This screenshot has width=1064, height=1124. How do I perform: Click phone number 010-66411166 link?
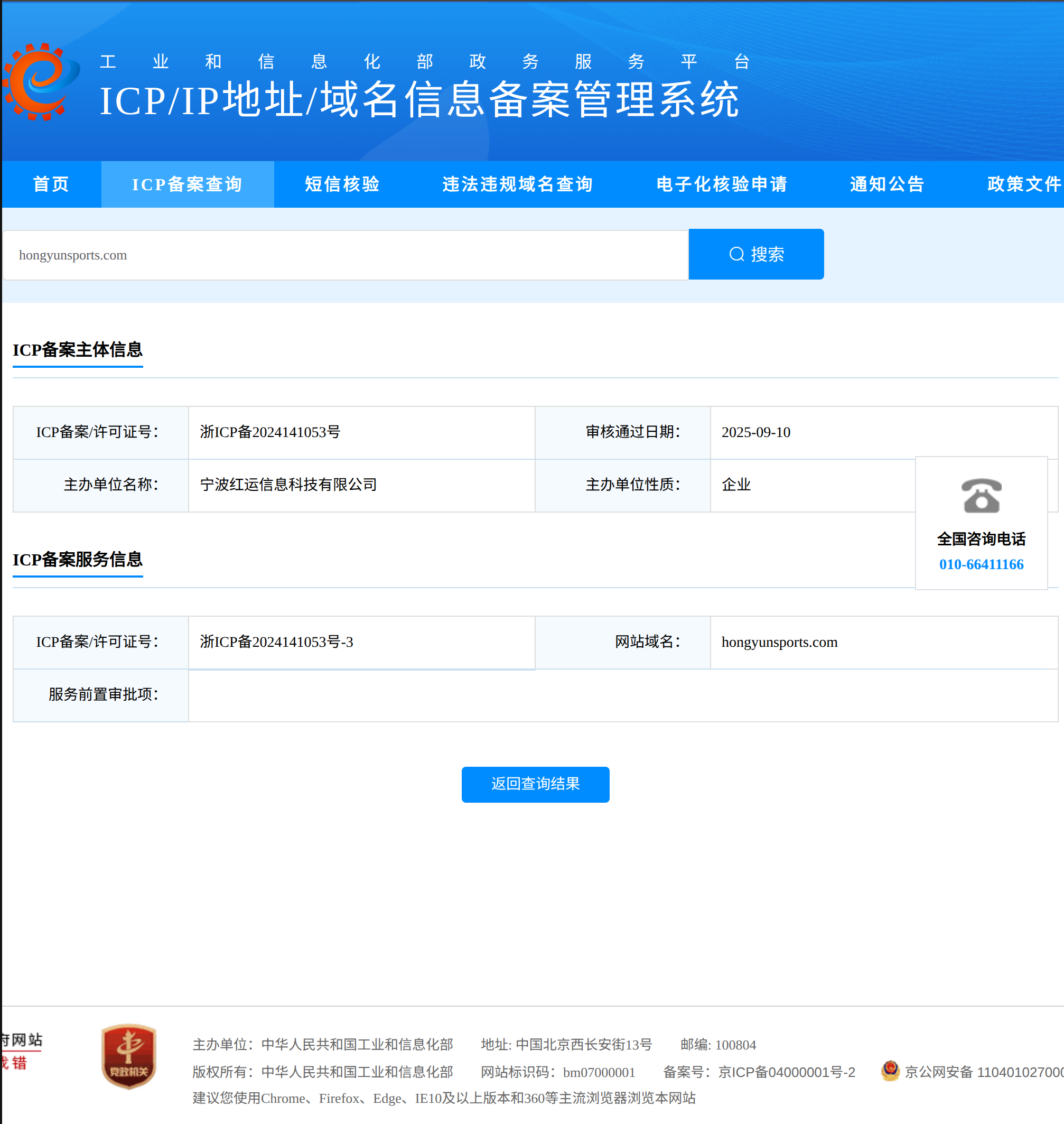[x=981, y=564]
